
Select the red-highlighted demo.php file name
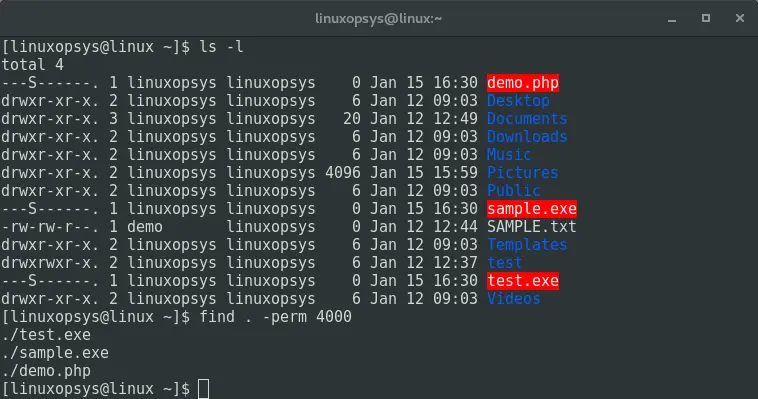tap(523, 83)
